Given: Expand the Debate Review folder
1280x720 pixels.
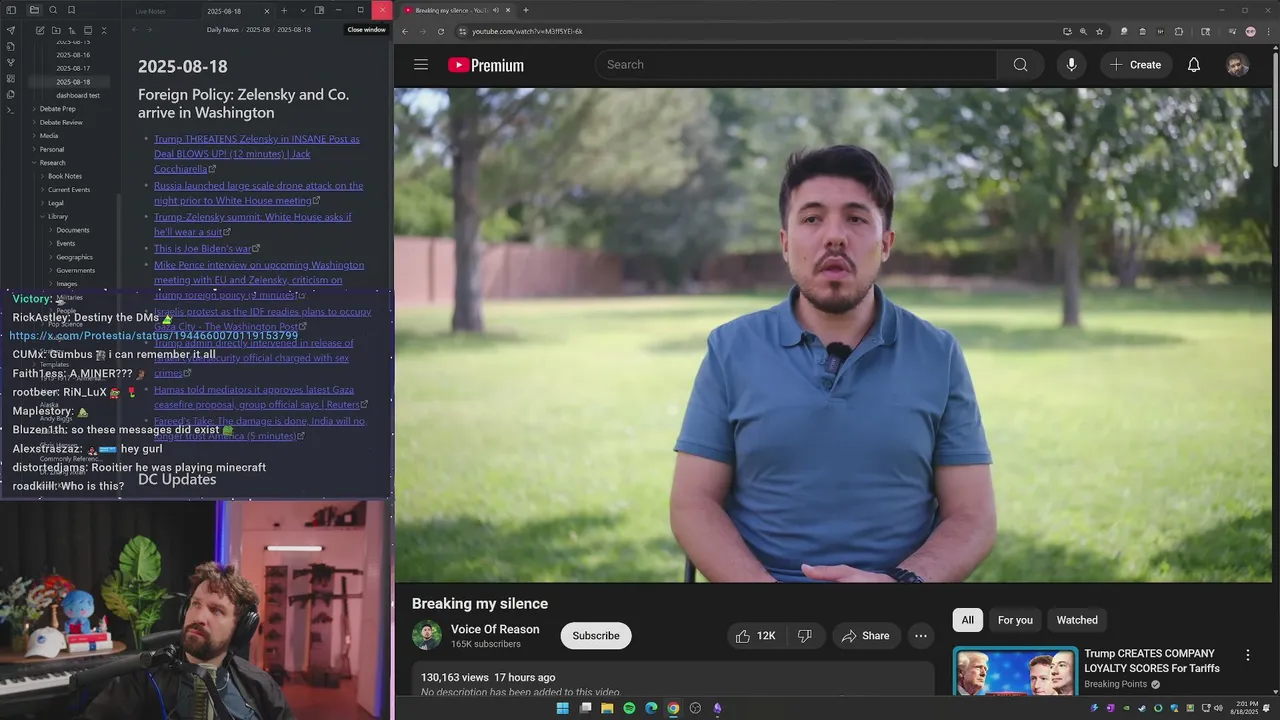Looking at the screenshot, I should pyautogui.click(x=61, y=122).
